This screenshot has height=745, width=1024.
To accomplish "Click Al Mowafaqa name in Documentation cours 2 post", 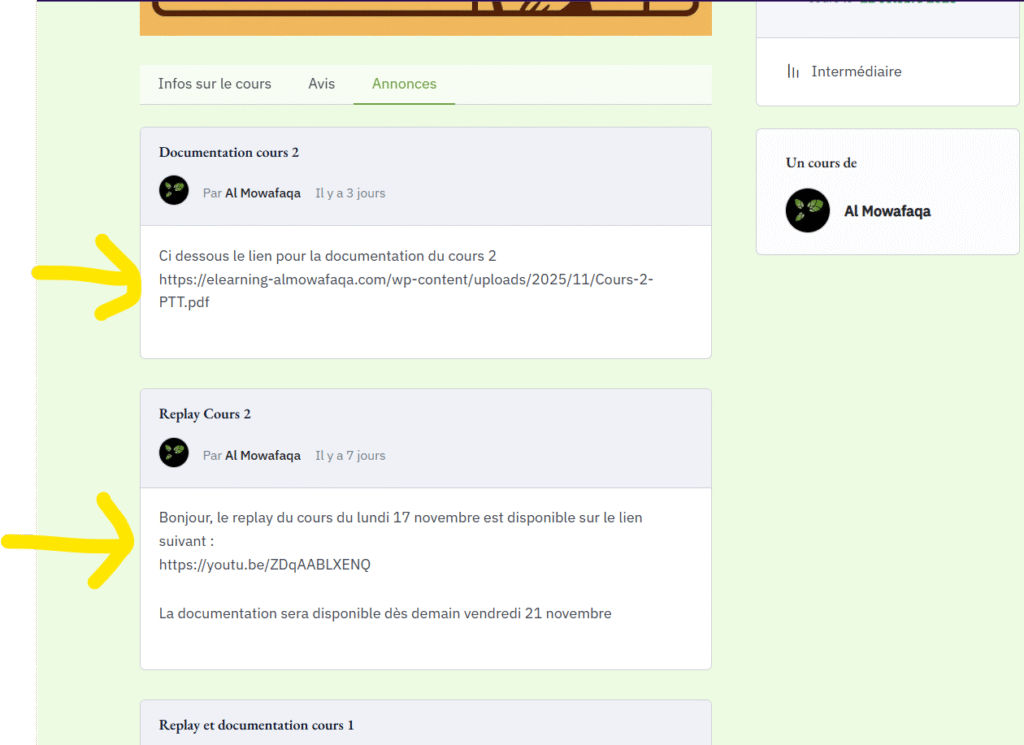I will click(262, 193).
